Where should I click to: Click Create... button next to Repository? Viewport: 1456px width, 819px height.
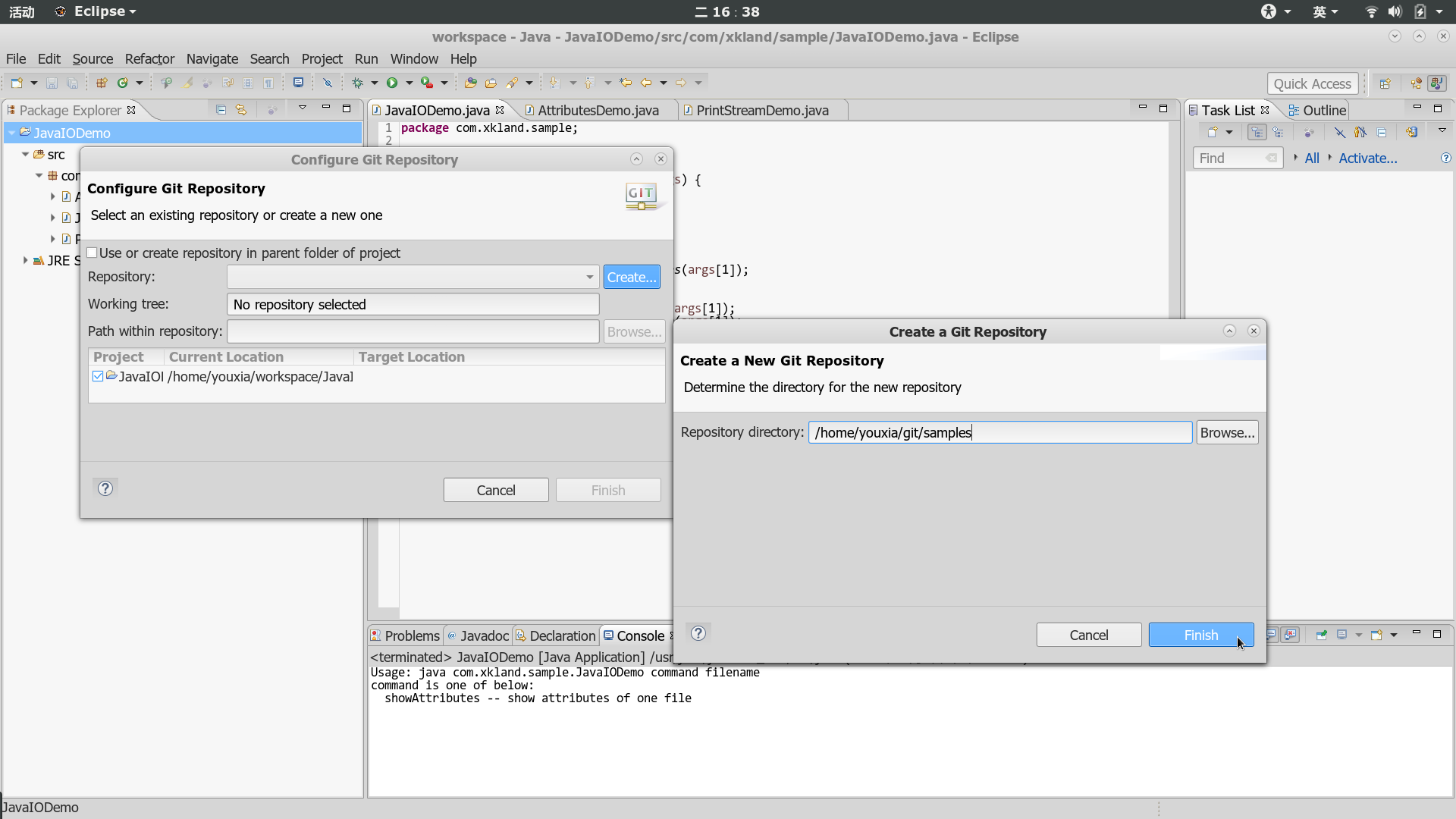(x=632, y=277)
